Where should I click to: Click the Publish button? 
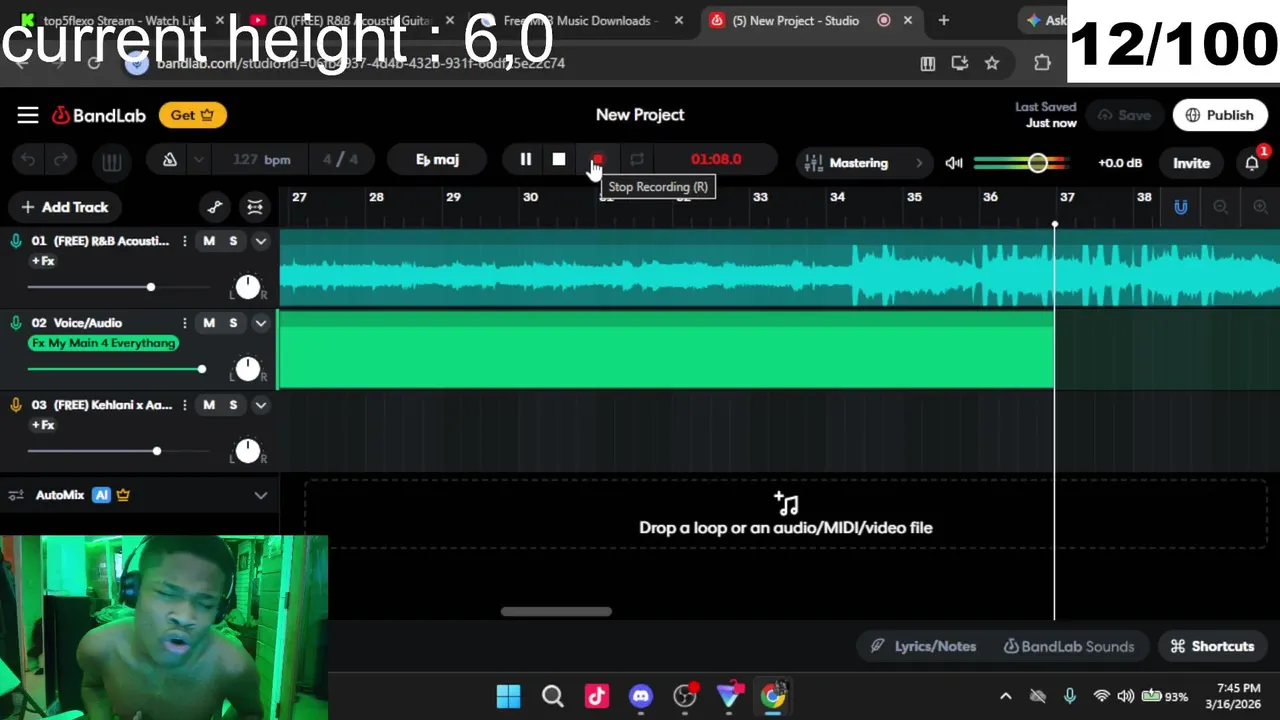pos(1219,115)
